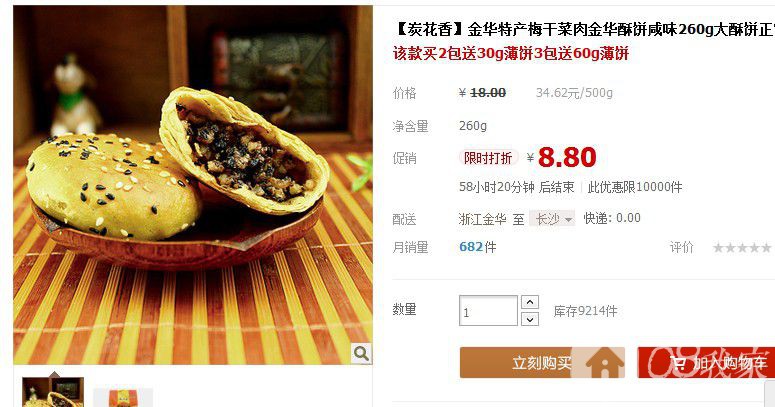Click into the quantity input field
This screenshot has width=775, height=407.
[x=488, y=311]
